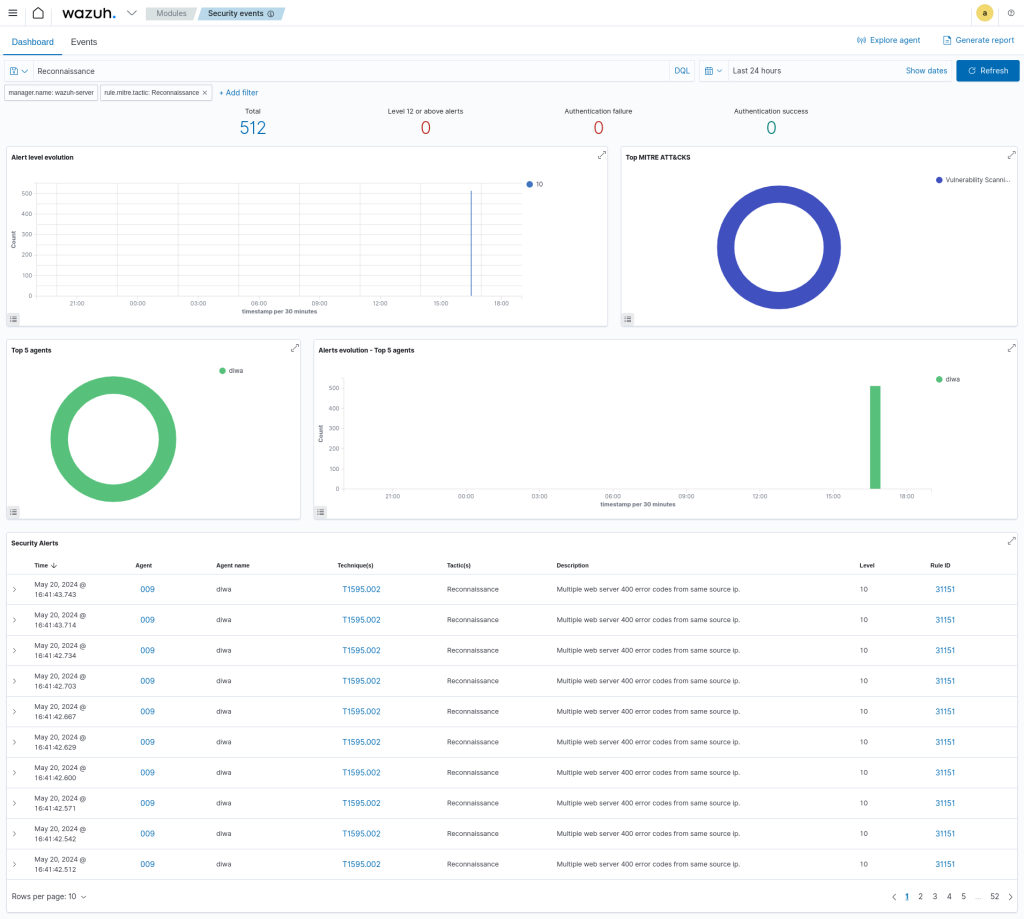Click the Refresh button
1024x919 pixels.
(987, 71)
